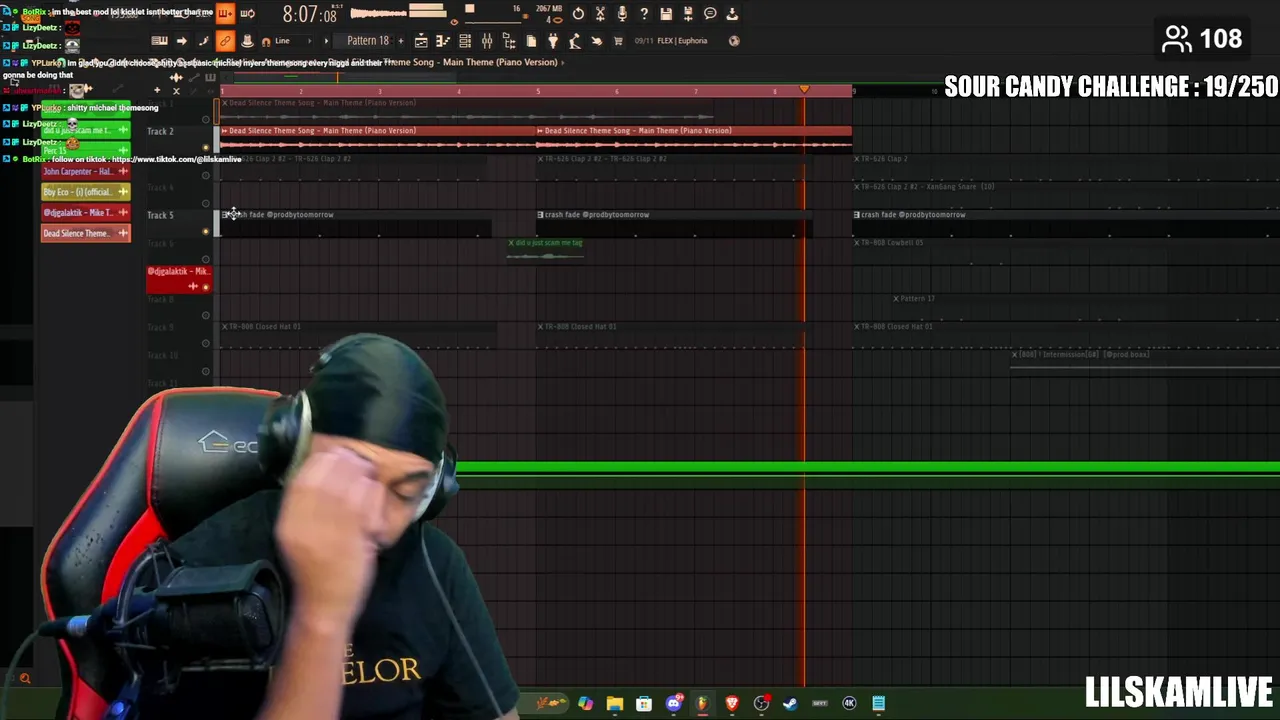Open the Pattern 18 selector
The image size is (1280, 720).
point(367,41)
